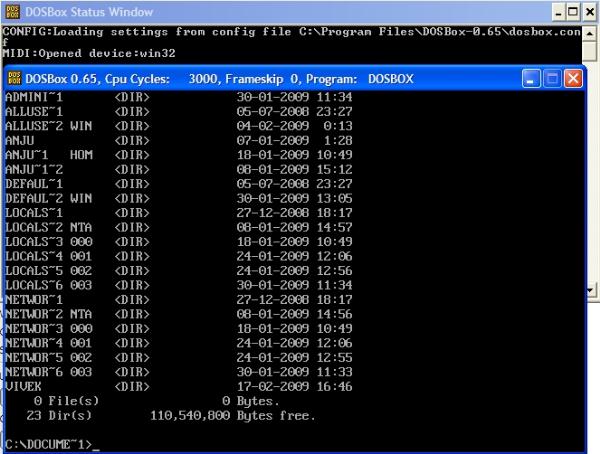Click the ANJU~1~2 directory name
This screenshot has width=600, height=454.
click(34, 169)
